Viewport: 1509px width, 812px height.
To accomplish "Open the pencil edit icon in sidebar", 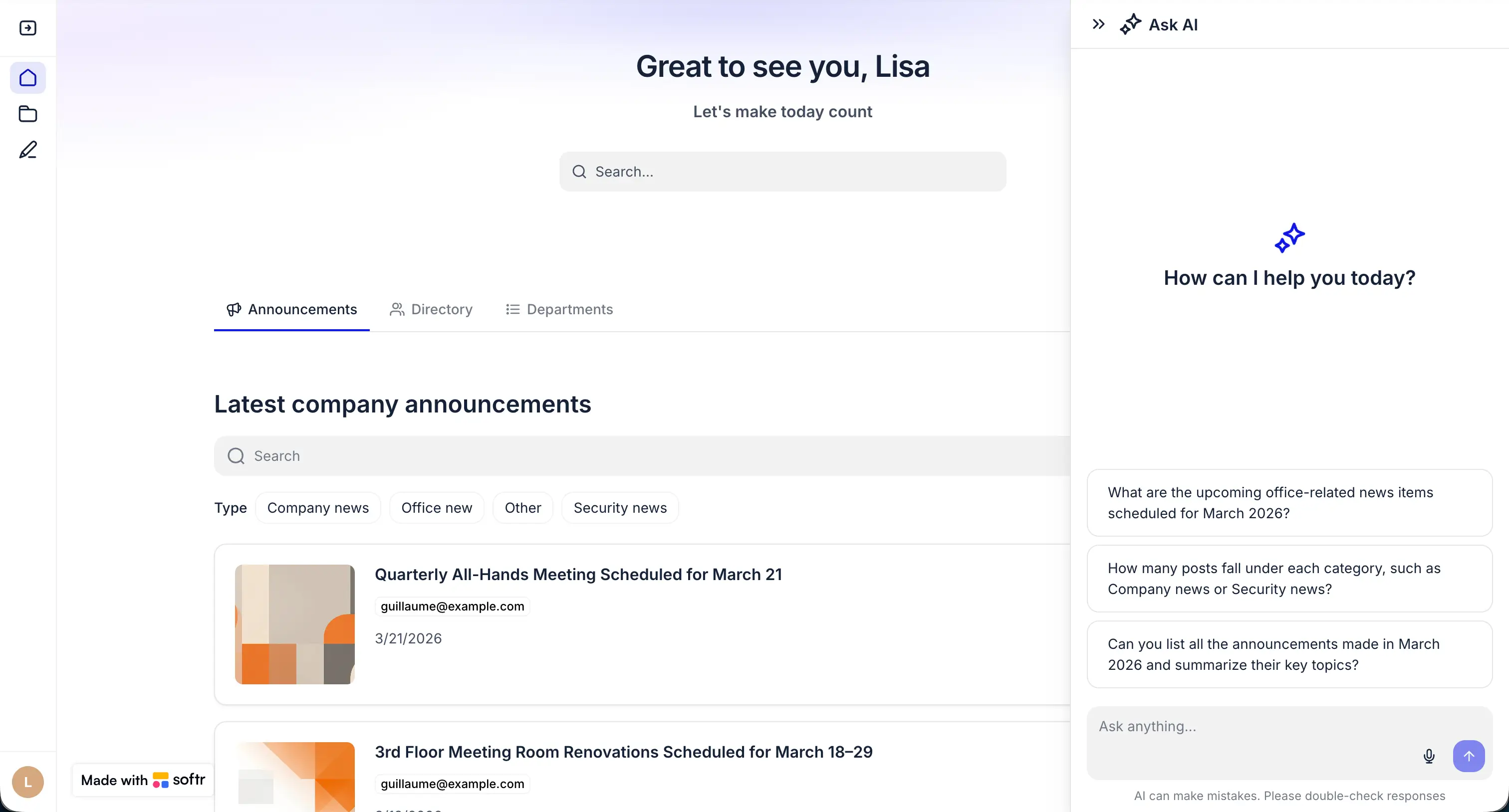I will (x=27, y=150).
